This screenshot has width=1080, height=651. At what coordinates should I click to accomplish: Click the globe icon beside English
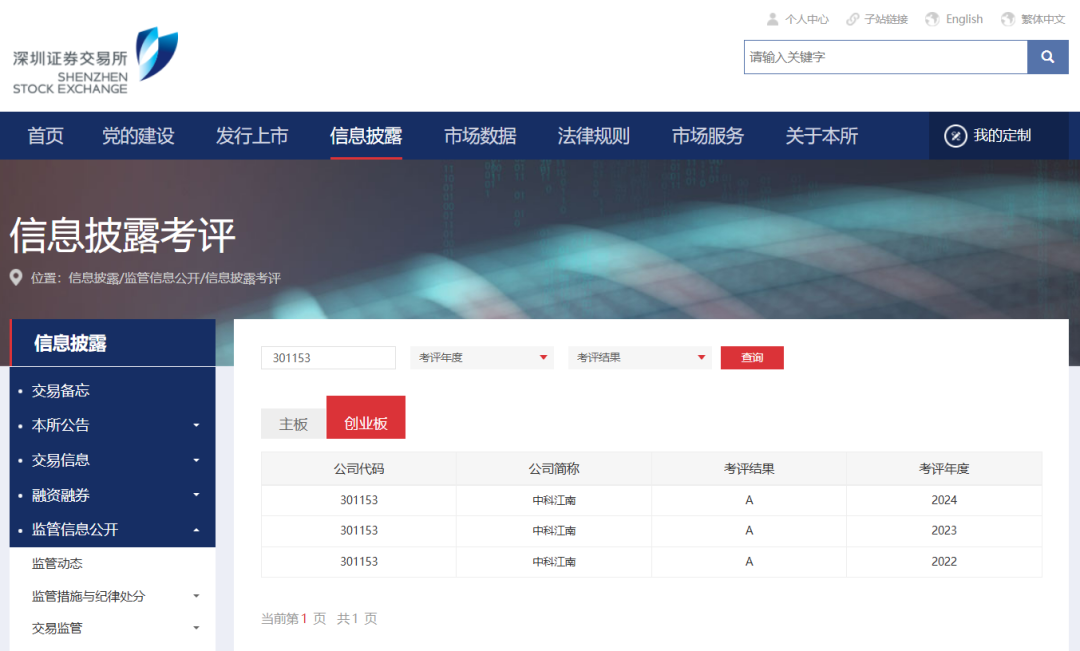(932, 19)
